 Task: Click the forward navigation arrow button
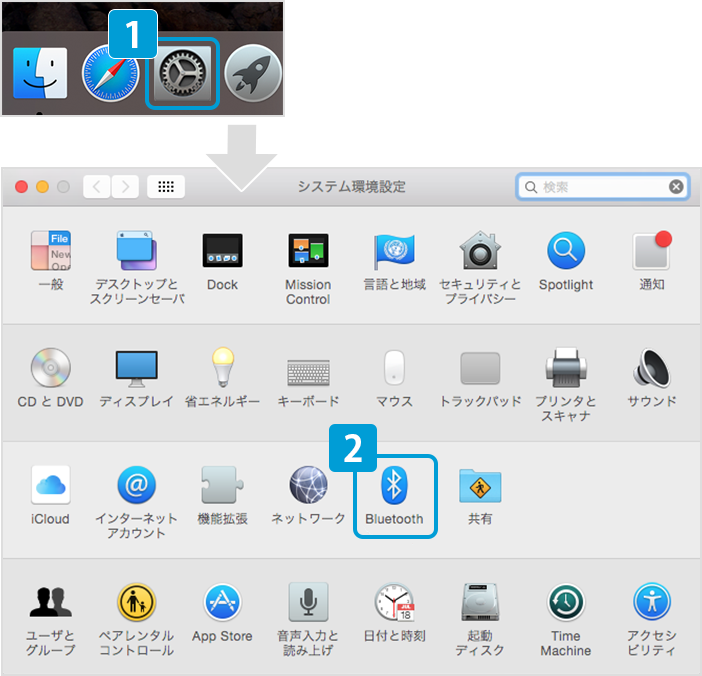[x=125, y=186]
